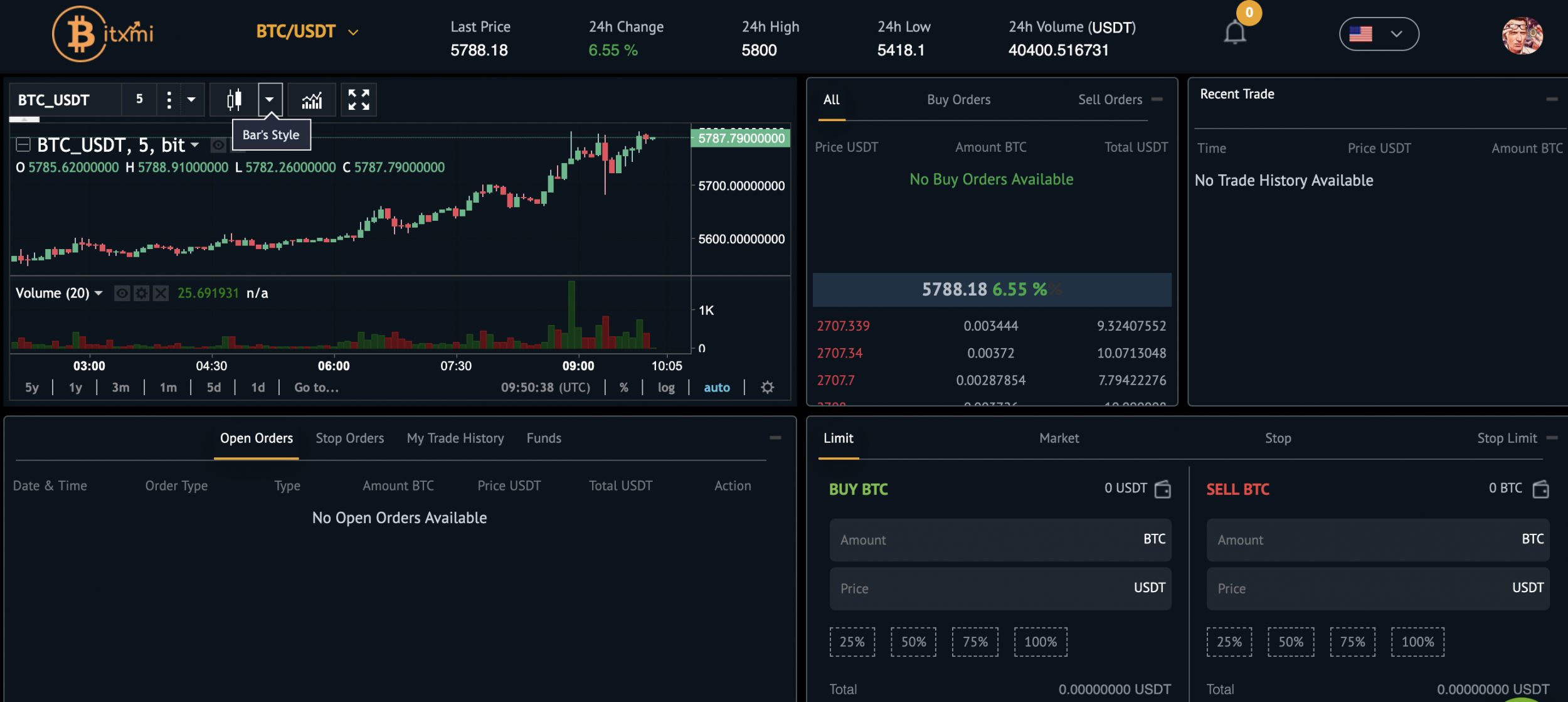The height and width of the screenshot is (702, 1568).
Task: Click the Buy BTC Amount field
Action: pos(1000,540)
